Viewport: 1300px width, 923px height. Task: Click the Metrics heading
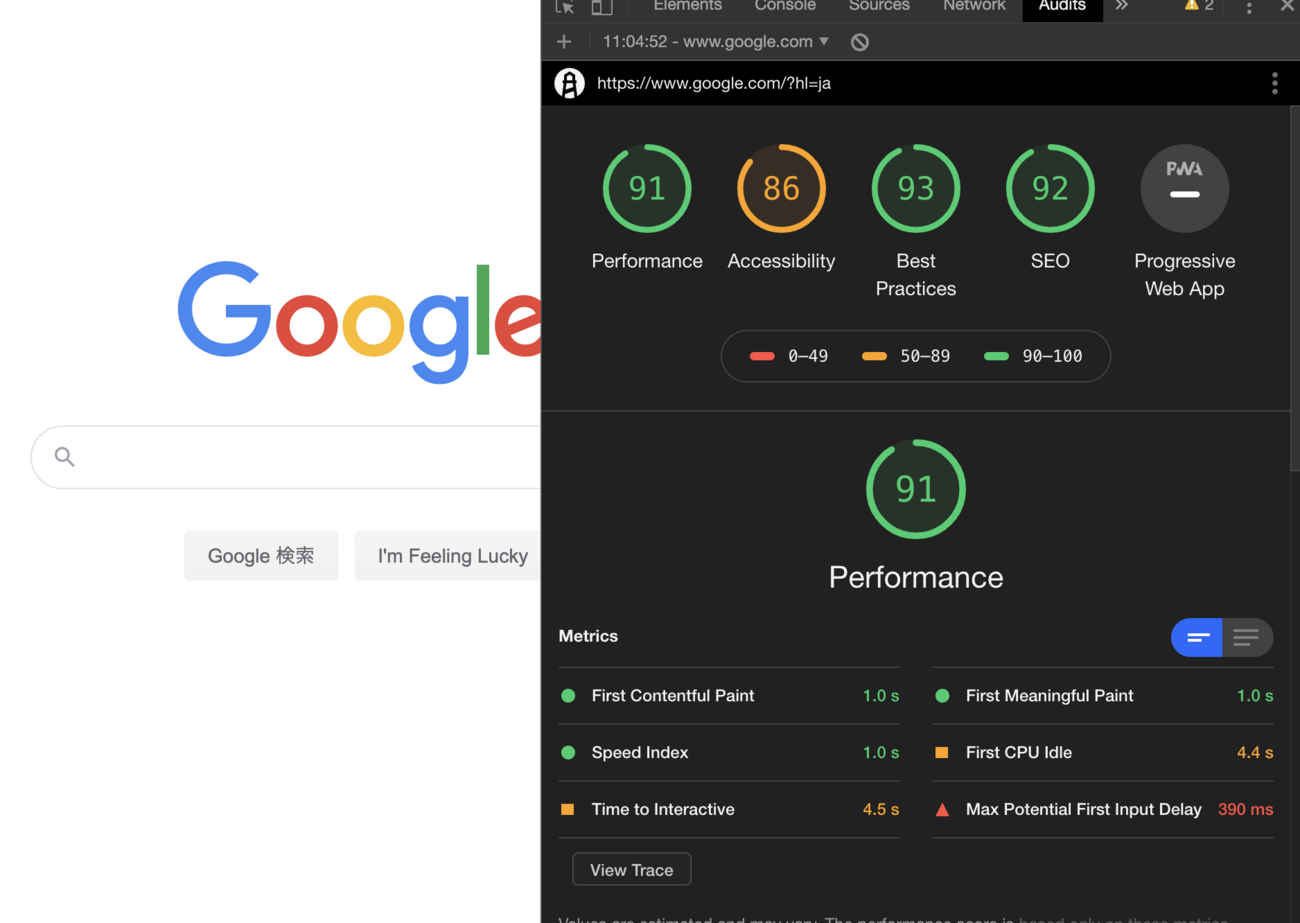(588, 636)
